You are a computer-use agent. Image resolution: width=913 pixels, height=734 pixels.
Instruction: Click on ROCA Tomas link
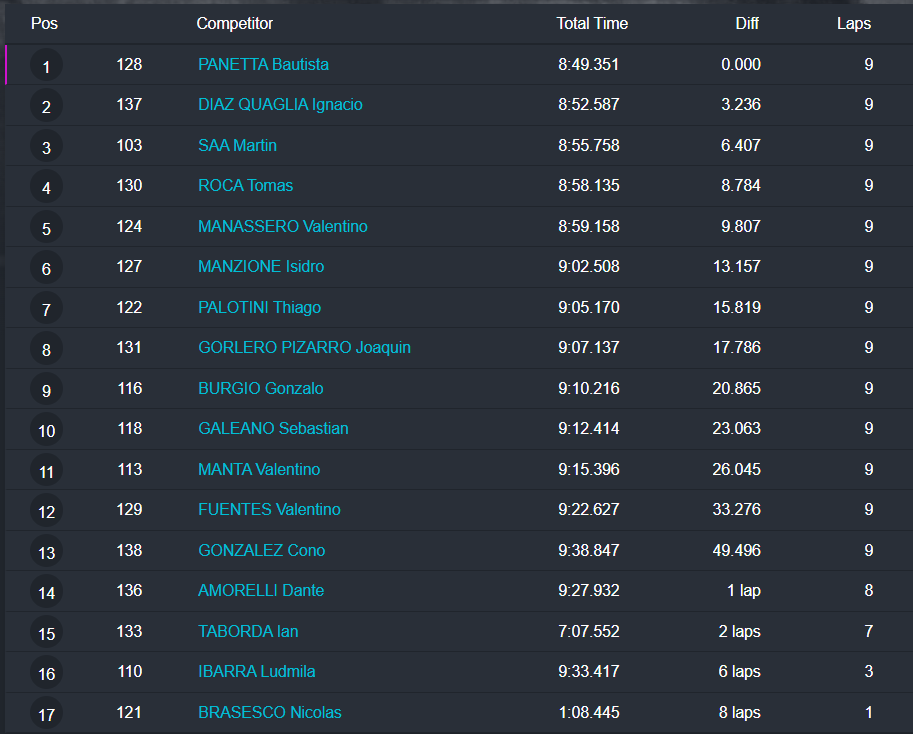[245, 186]
